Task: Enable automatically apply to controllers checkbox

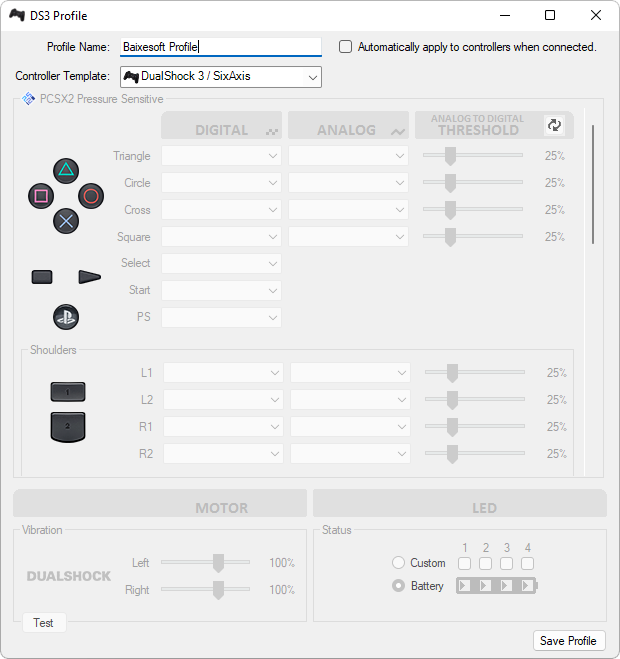Action: tap(346, 47)
